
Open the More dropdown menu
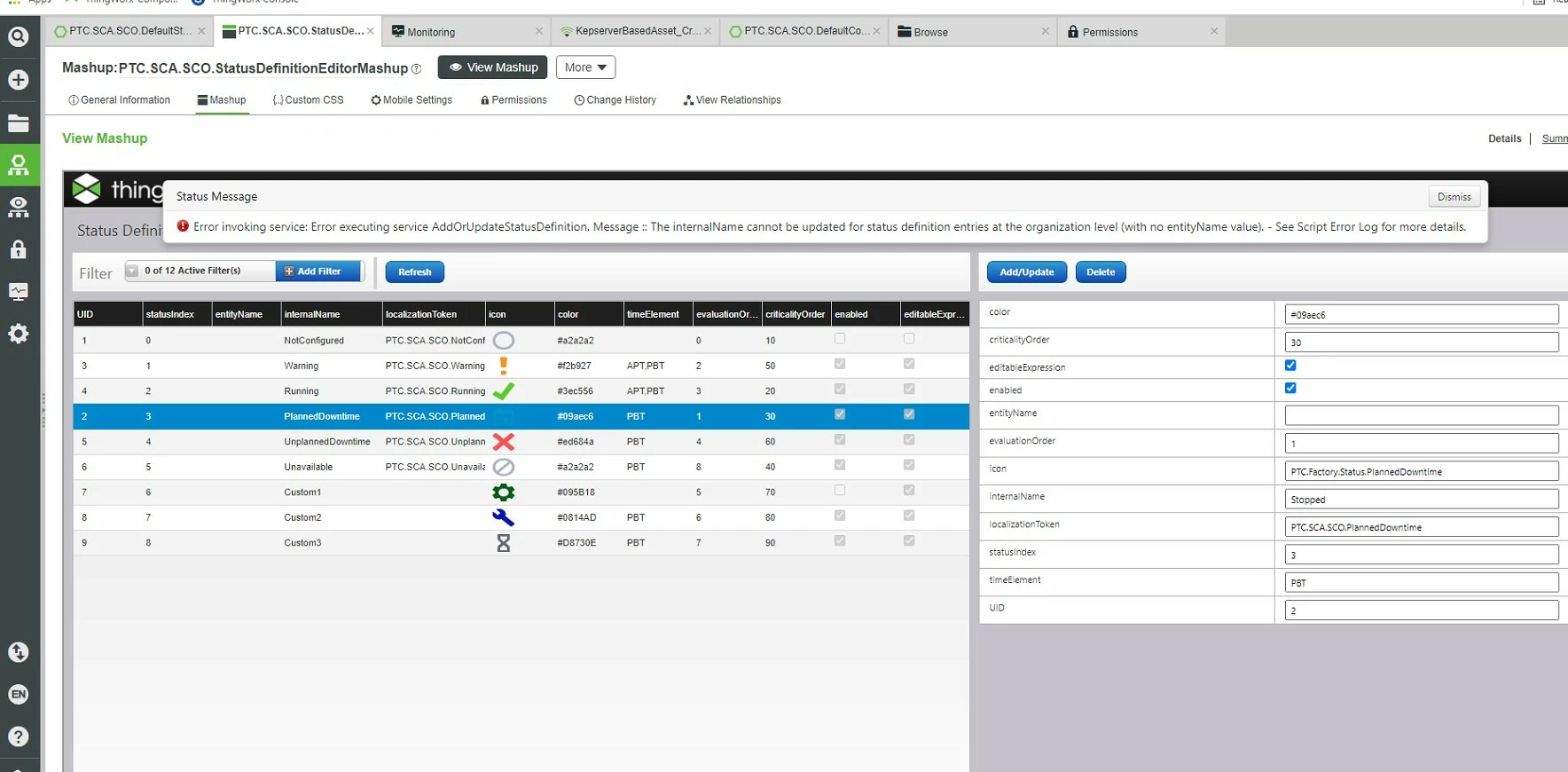click(585, 67)
